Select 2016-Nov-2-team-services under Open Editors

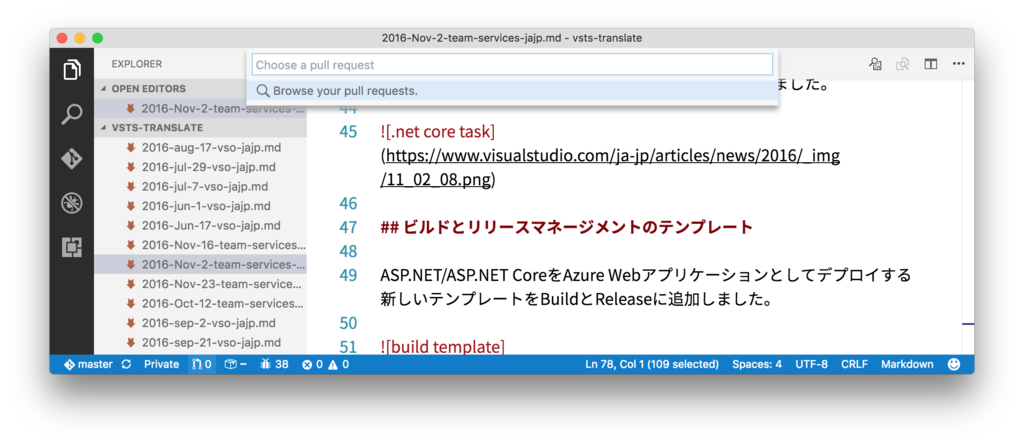pos(200,108)
